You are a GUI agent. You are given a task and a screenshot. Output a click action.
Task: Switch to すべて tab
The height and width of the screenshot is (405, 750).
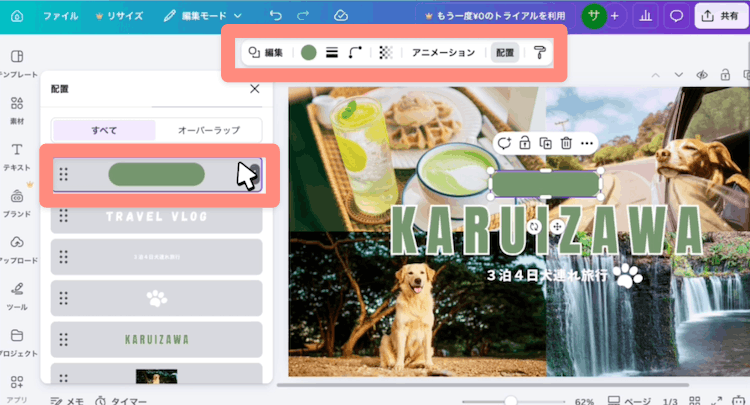click(104, 130)
